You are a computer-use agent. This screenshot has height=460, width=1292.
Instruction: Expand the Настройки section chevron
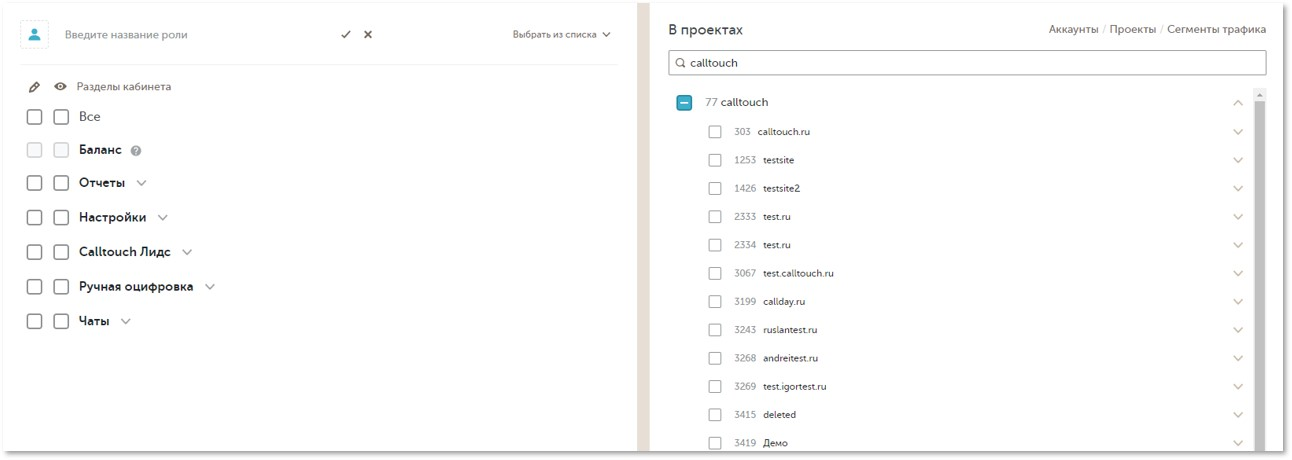163,217
